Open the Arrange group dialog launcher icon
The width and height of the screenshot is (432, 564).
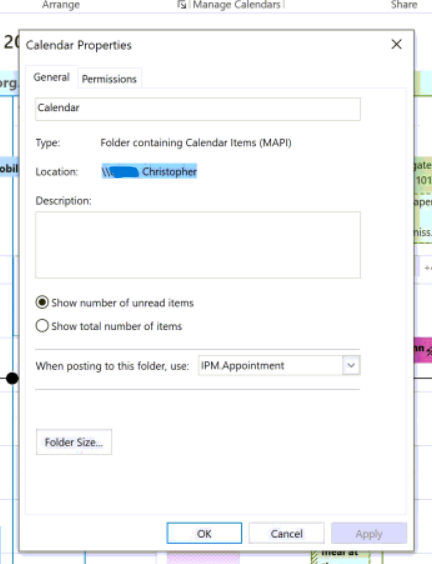(x=182, y=4)
